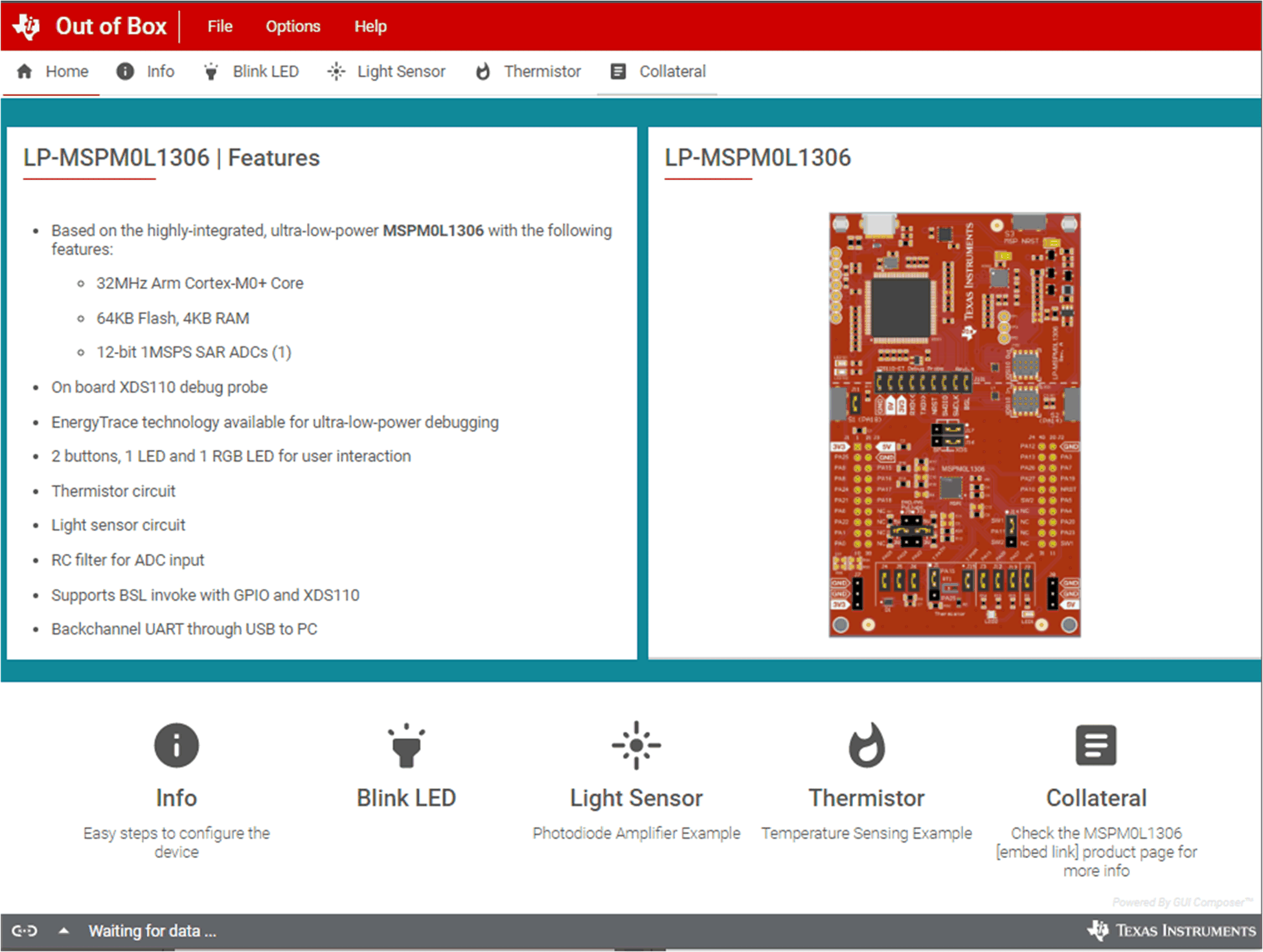
Task: Click the Info circle icon in the tab bar
Action: 125,71
